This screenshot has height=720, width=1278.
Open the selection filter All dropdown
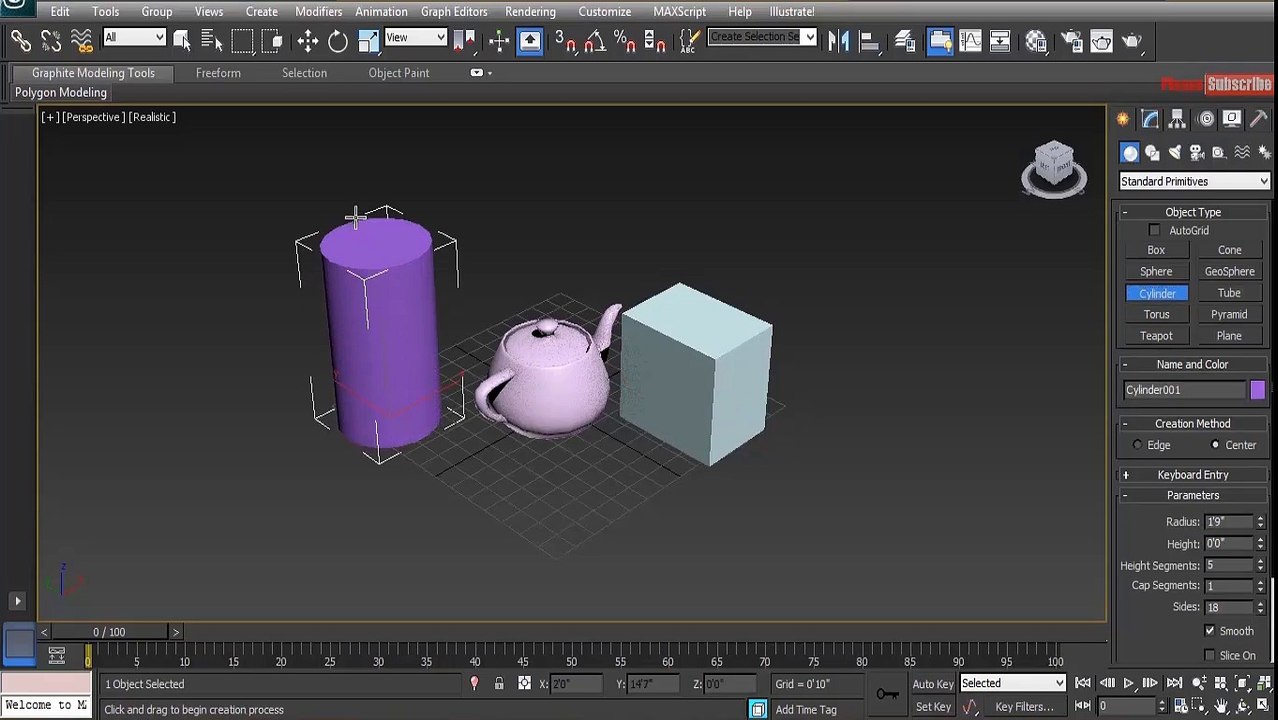tap(134, 38)
